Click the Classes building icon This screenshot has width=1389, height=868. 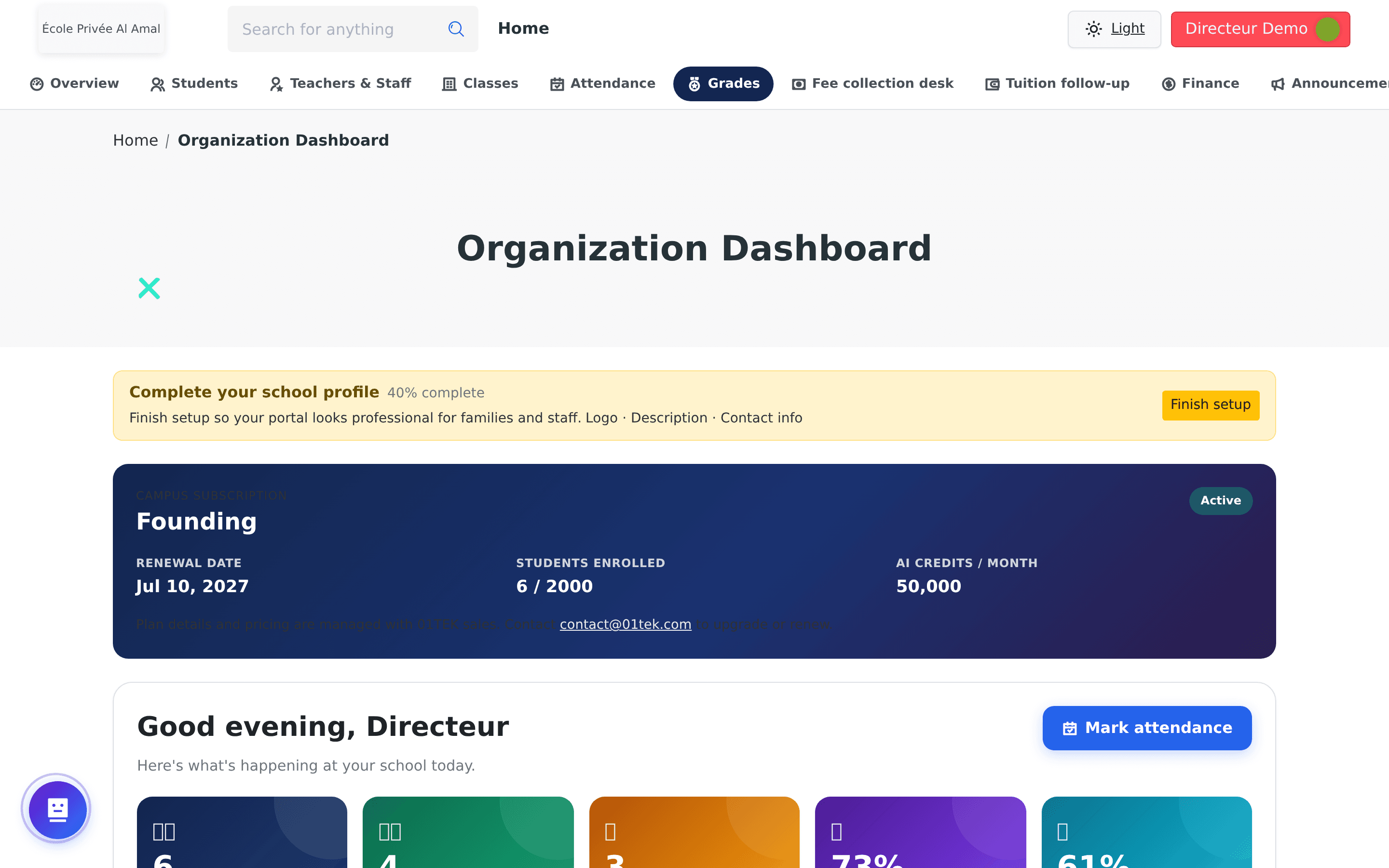coord(449,84)
